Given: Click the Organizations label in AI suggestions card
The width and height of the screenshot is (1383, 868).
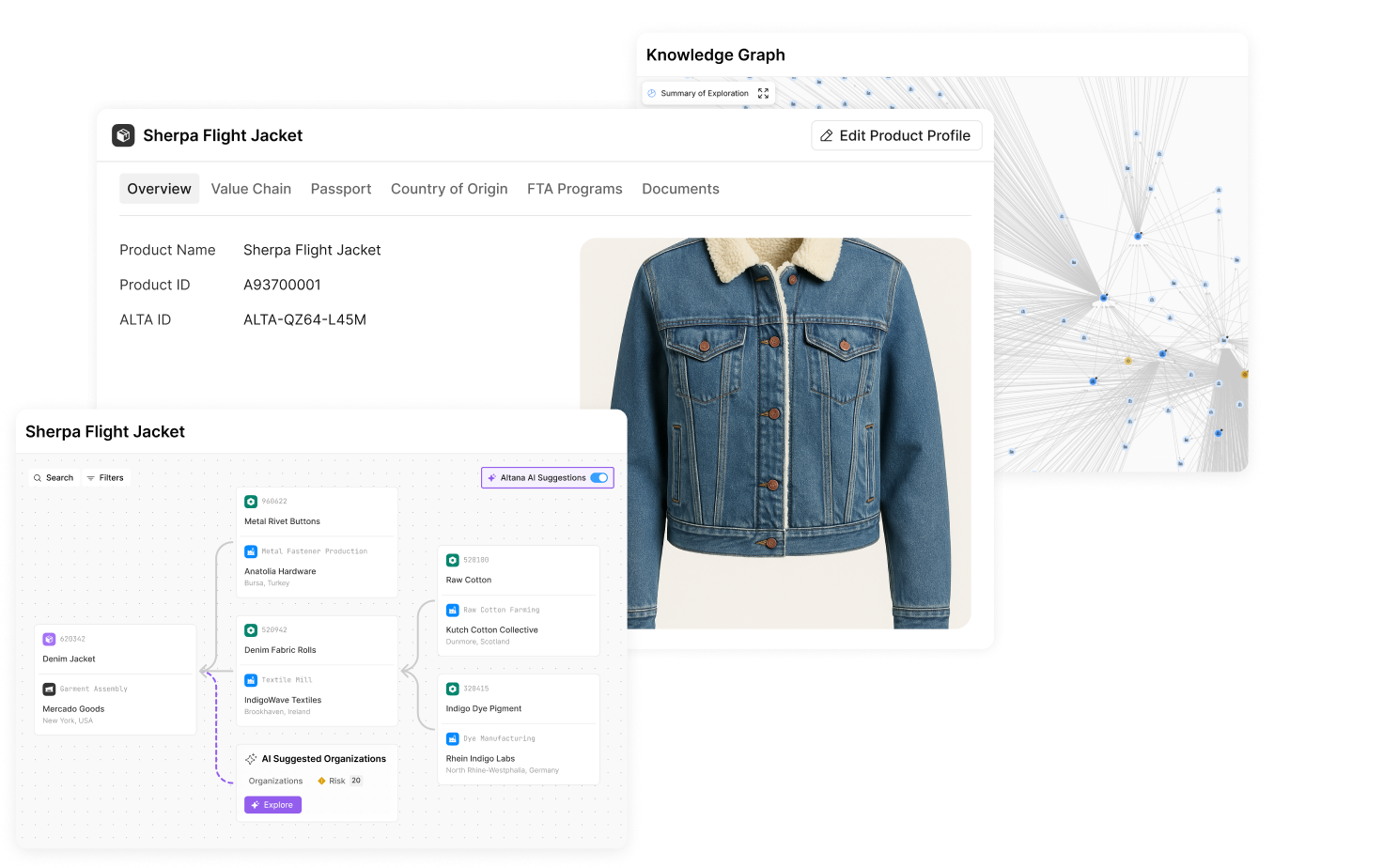Looking at the screenshot, I should coord(275,781).
